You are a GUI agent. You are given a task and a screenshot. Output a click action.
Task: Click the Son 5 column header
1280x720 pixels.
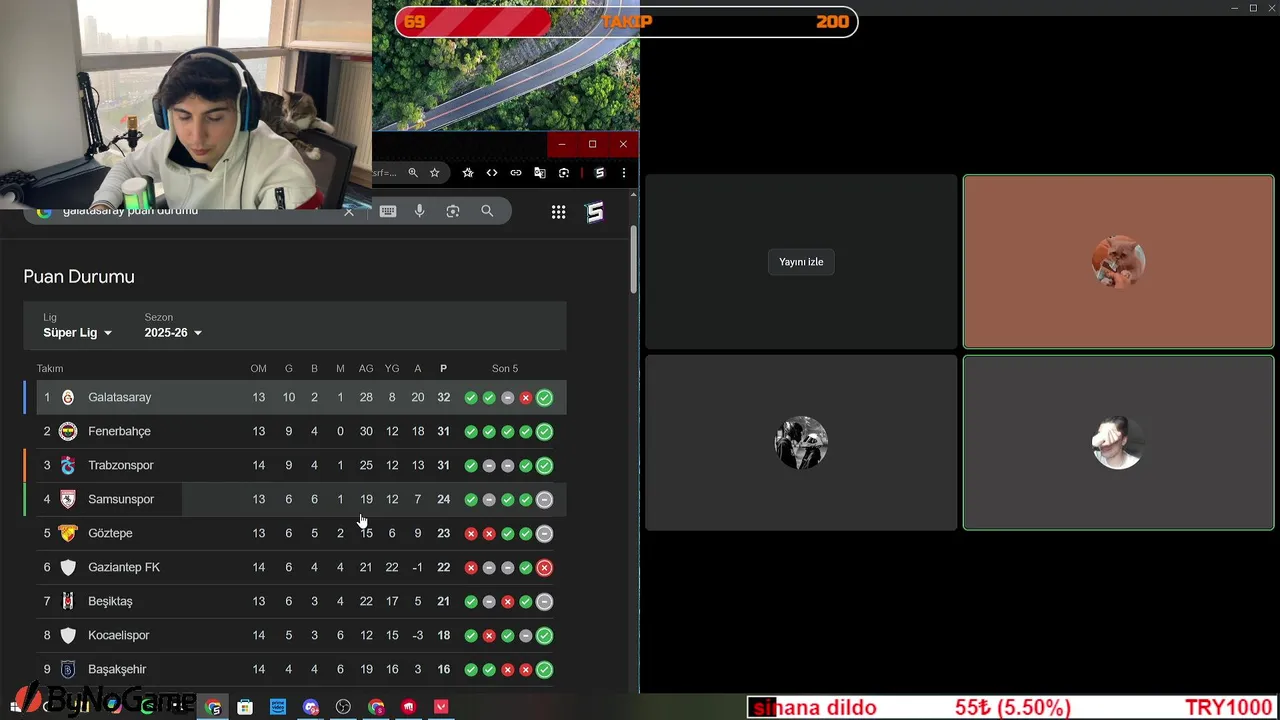click(x=505, y=369)
